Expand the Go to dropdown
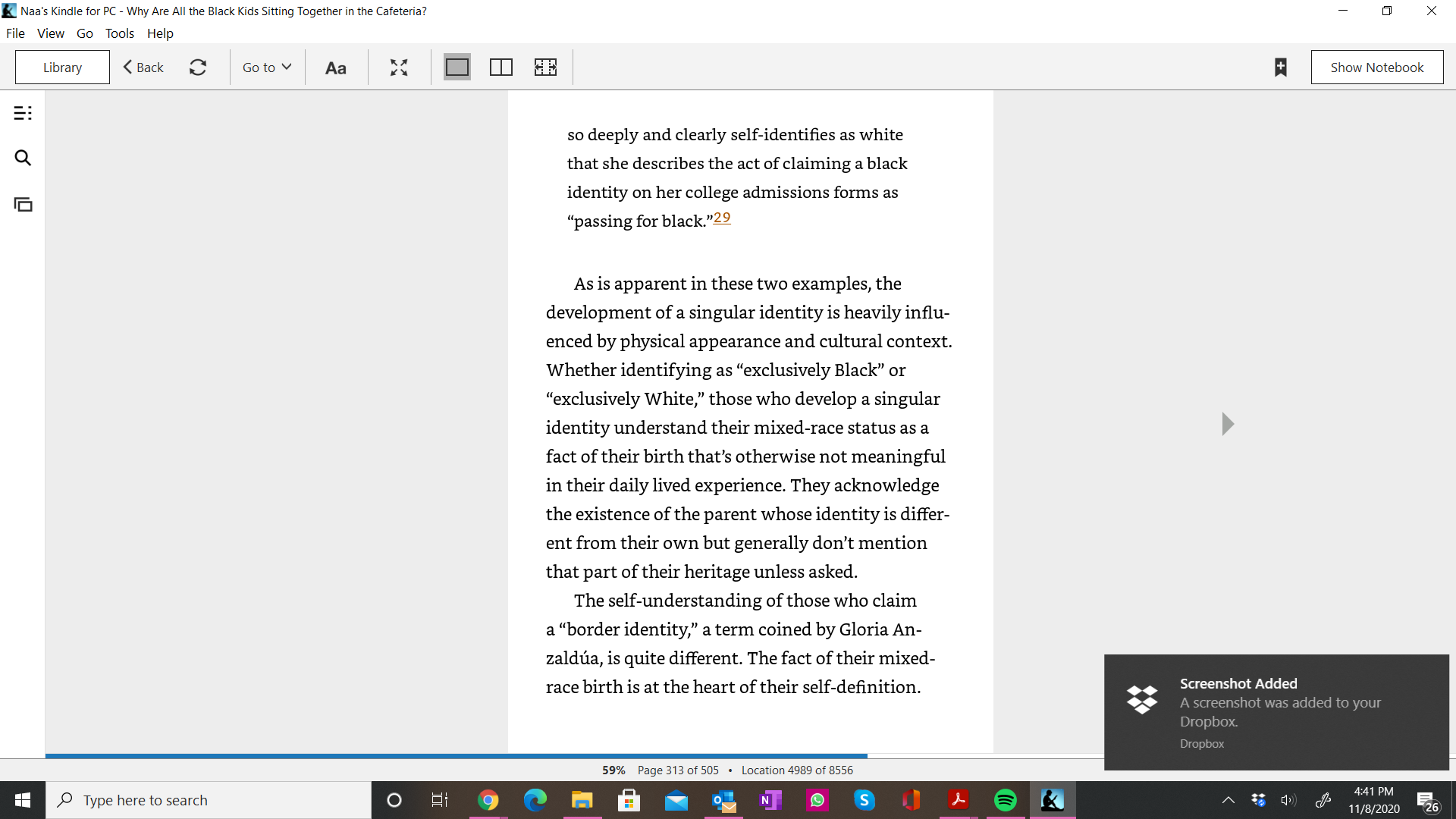1456x819 pixels. (x=267, y=67)
